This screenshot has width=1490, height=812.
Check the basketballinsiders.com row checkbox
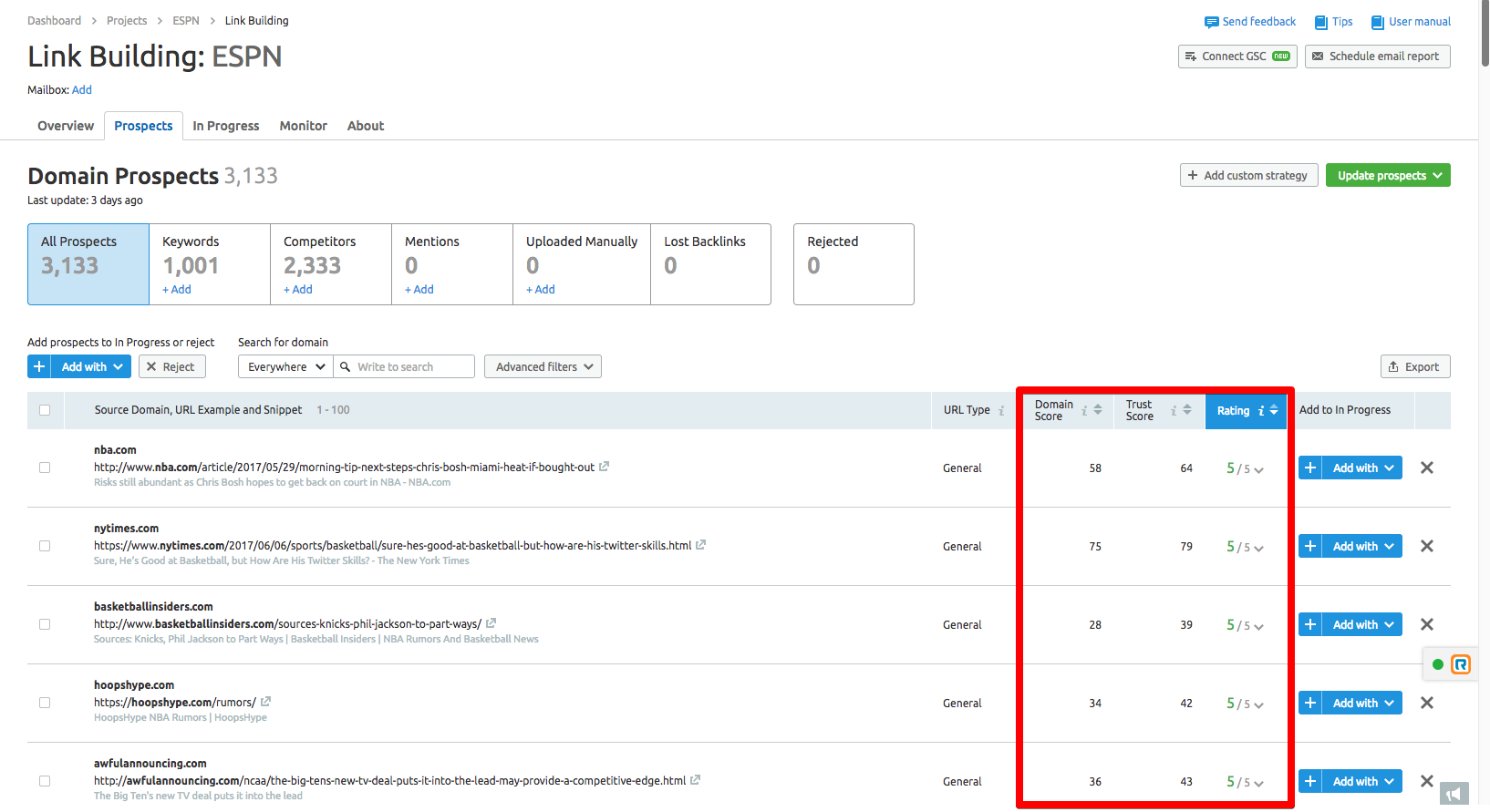[45, 624]
